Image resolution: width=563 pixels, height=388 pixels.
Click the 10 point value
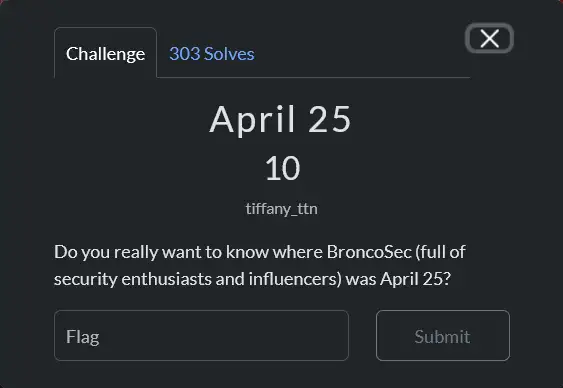(282, 168)
